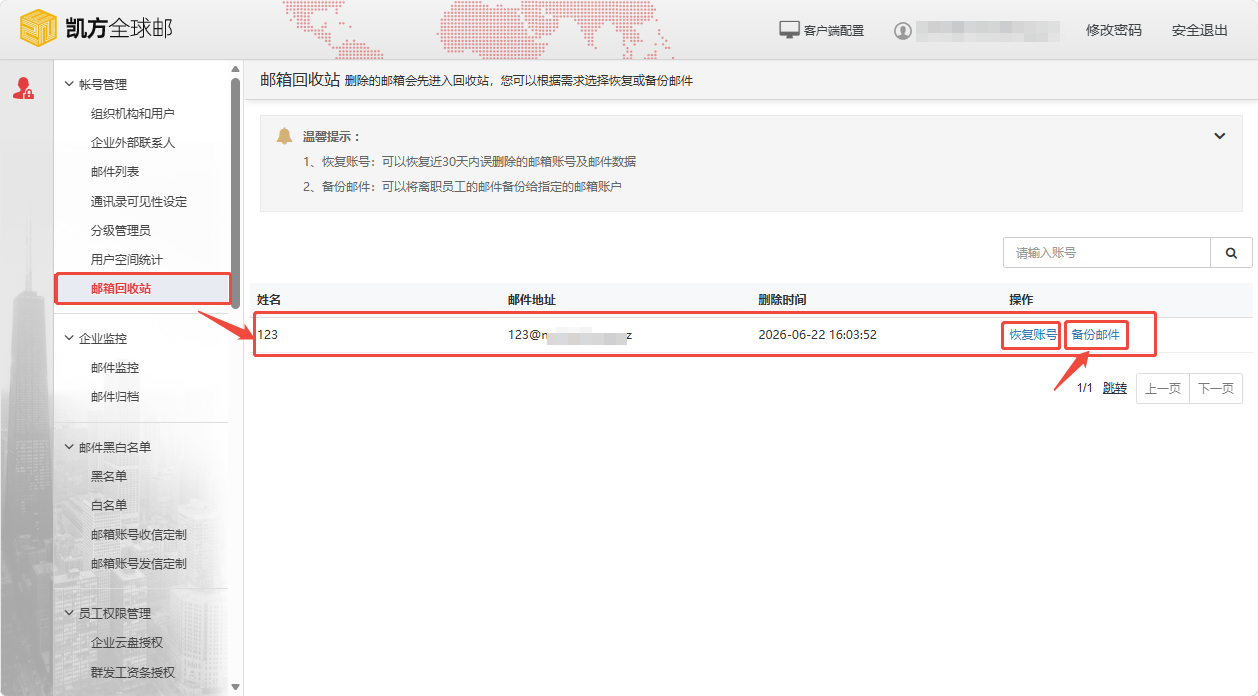This screenshot has height=696, width=1258.
Task: Open the 客户端配置 monitor icon
Action: [x=790, y=30]
